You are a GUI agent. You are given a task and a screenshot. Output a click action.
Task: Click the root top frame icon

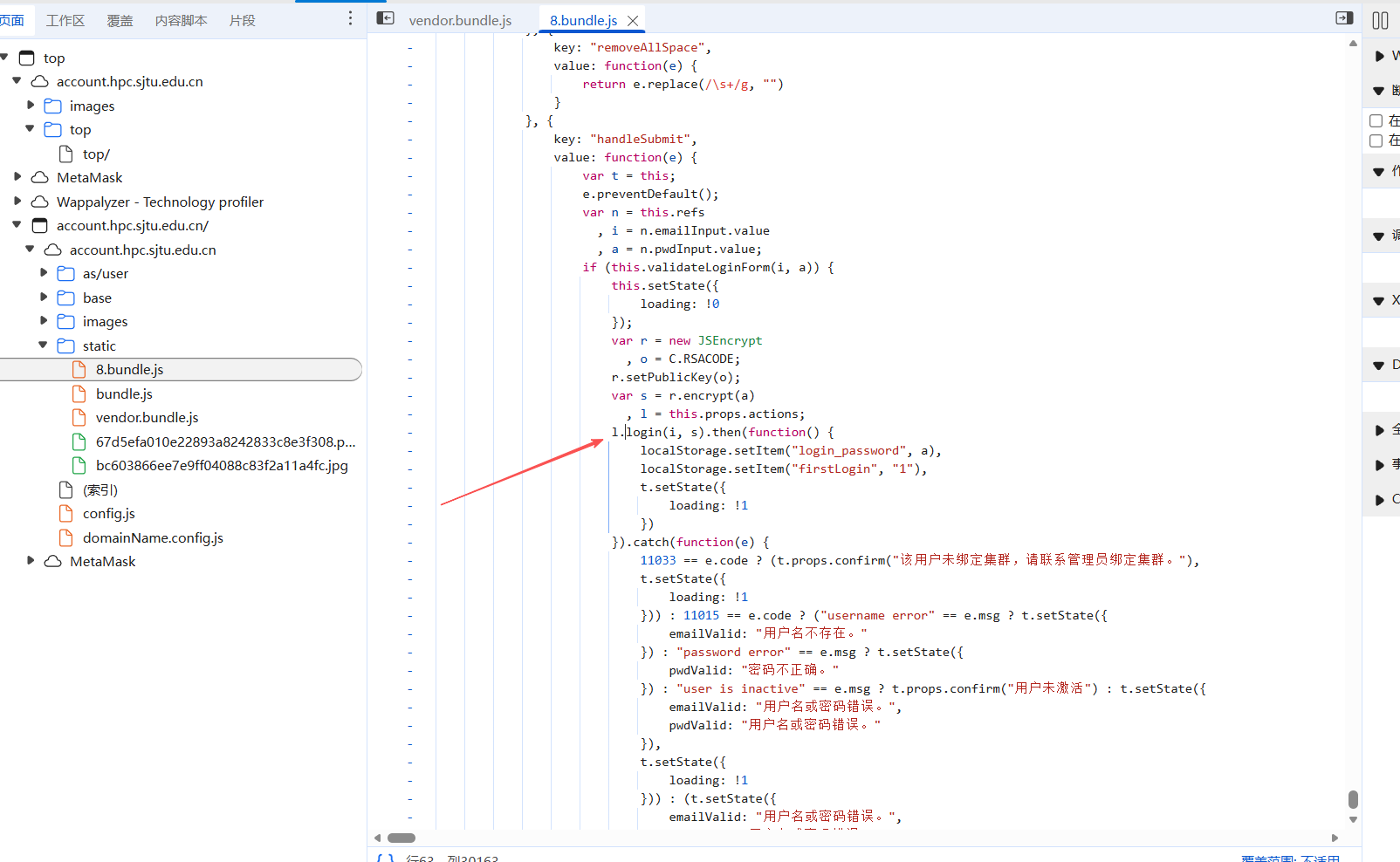coord(27,58)
